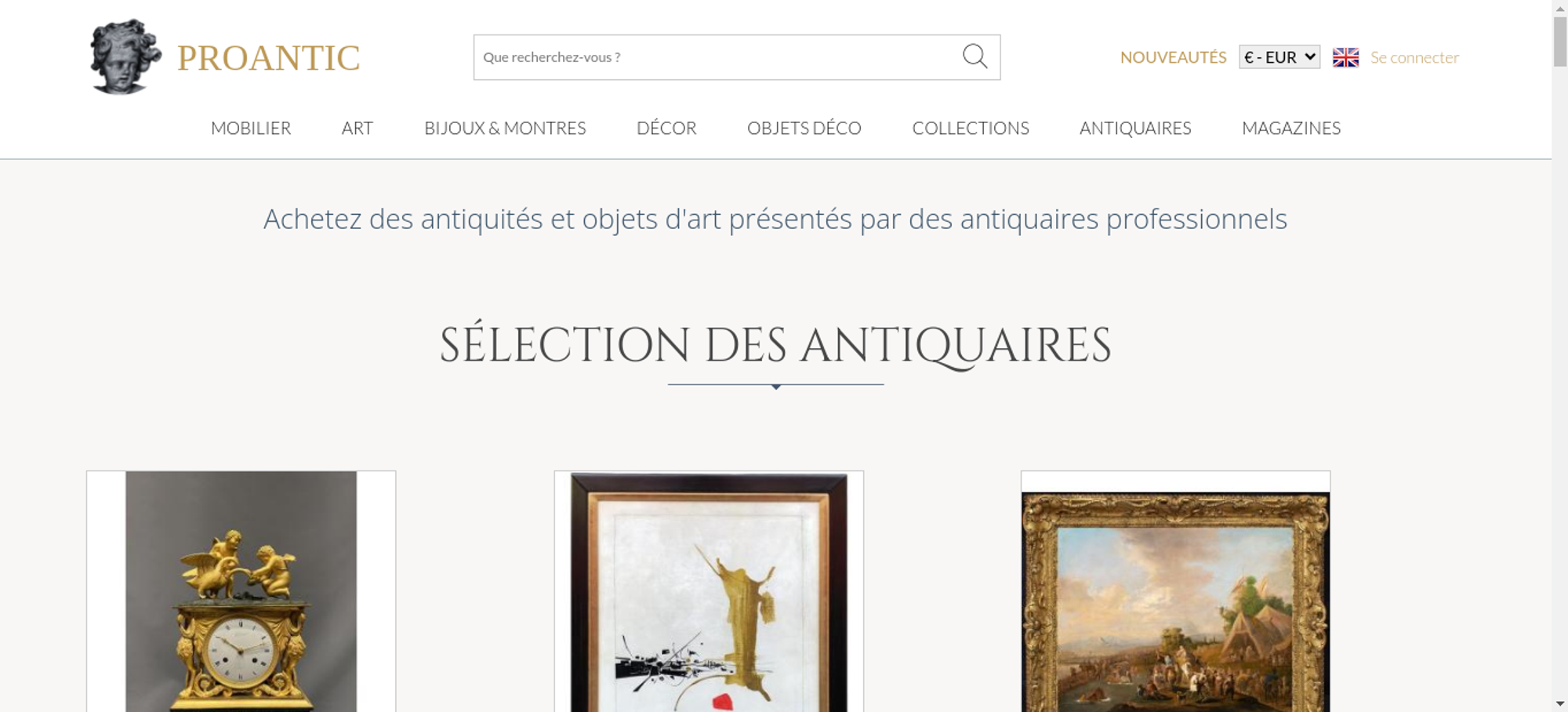The height and width of the screenshot is (712, 1568).
Task: Open the gilt bronze clock listing
Action: (x=241, y=591)
